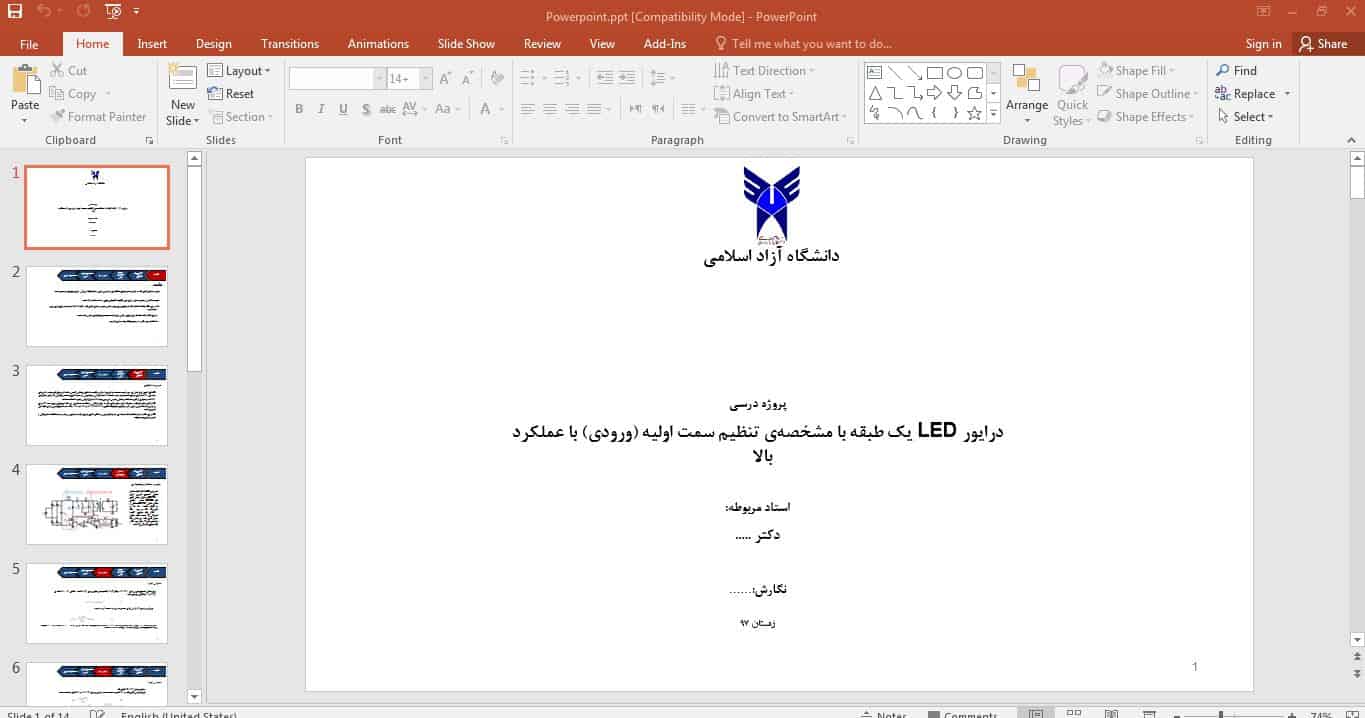Select the rectangle shape in shapes gallery
This screenshot has height=718, width=1365.
click(934, 73)
